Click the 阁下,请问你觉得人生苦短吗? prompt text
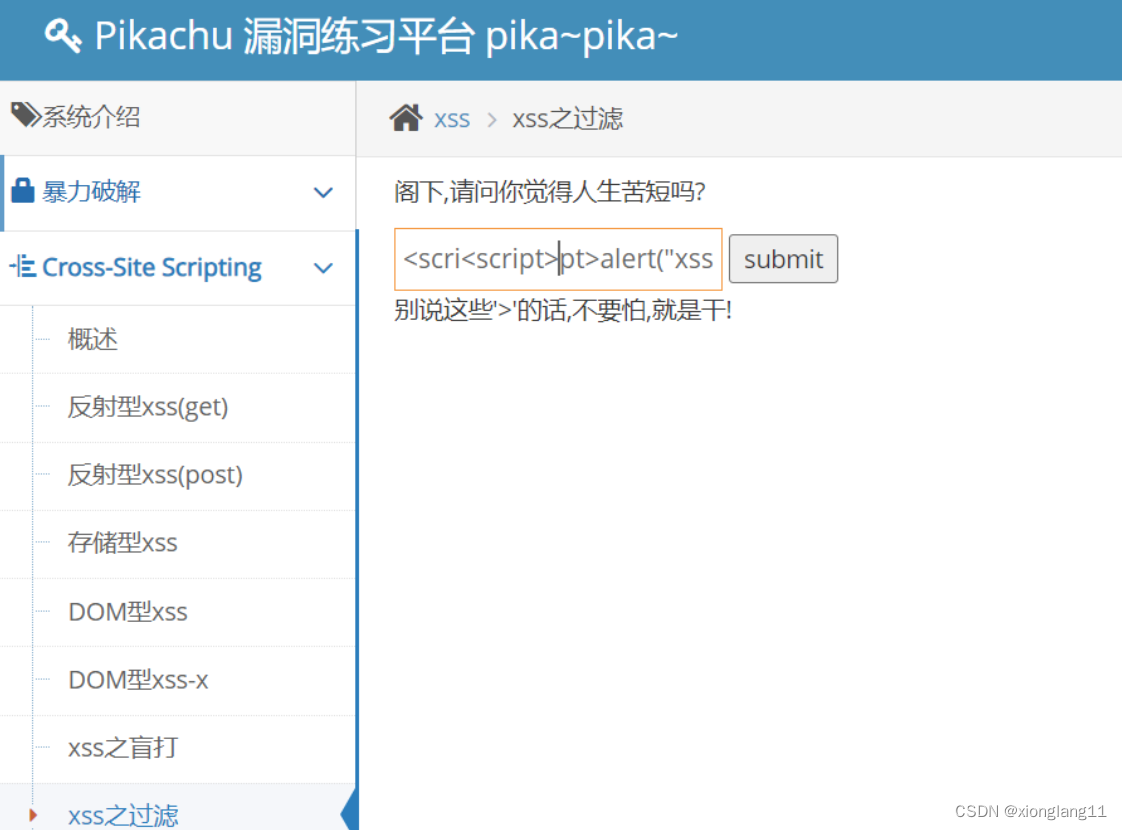The image size is (1122, 830). pos(550,192)
